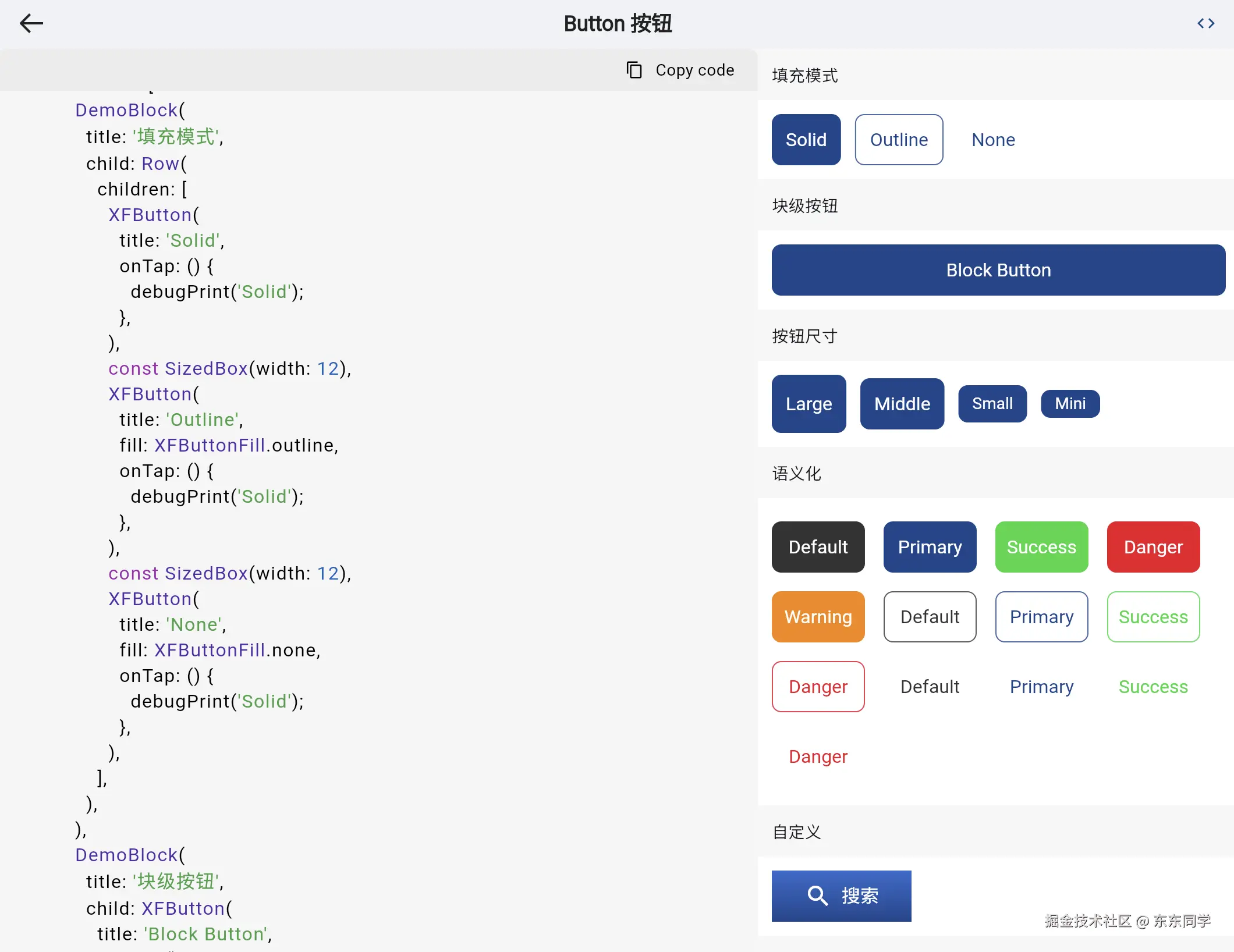Image resolution: width=1234 pixels, height=952 pixels.
Task: Tap the orange Warning button
Action: (818, 617)
